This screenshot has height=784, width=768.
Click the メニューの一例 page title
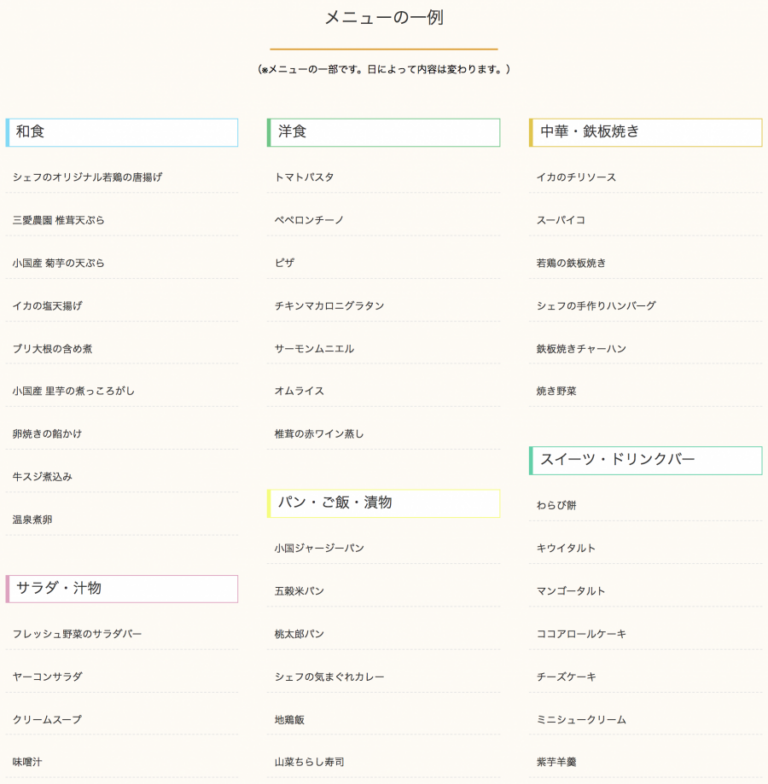click(x=384, y=18)
